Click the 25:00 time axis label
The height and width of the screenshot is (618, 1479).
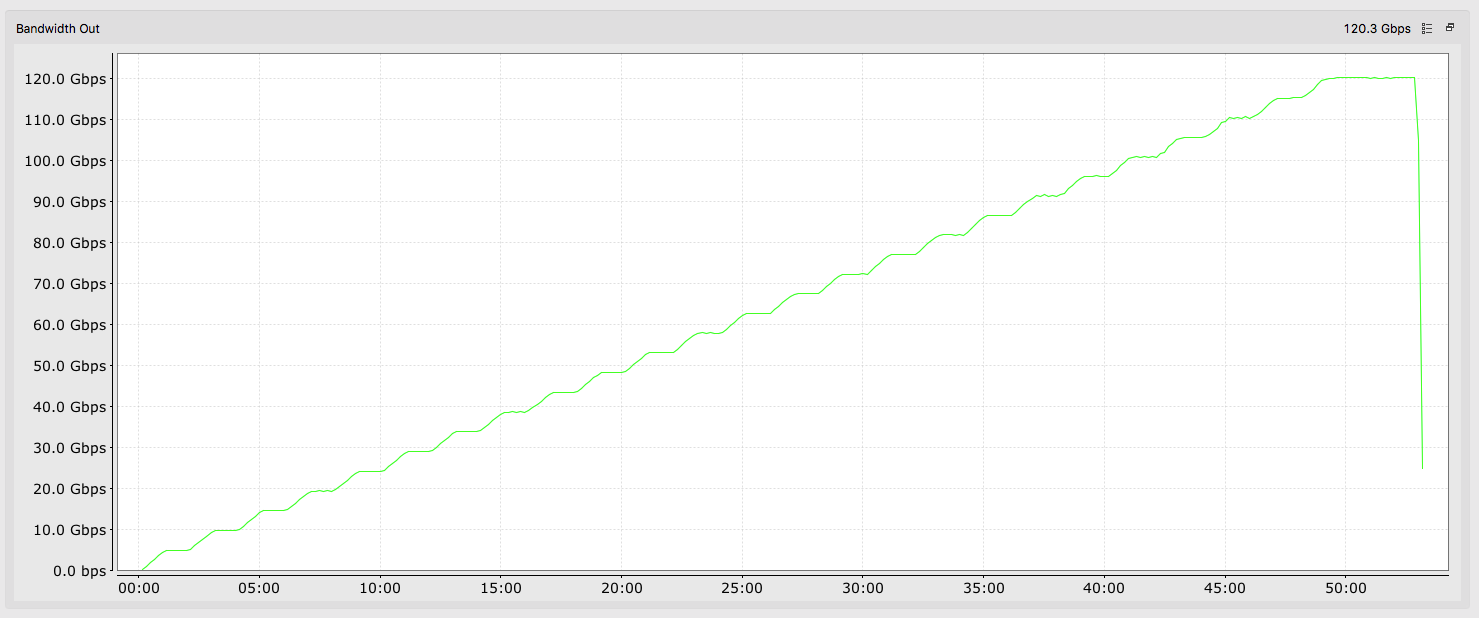pos(742,589)
